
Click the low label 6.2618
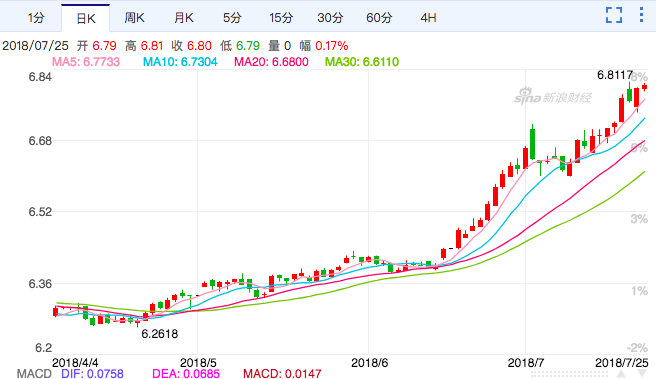(x=159, y=334)
